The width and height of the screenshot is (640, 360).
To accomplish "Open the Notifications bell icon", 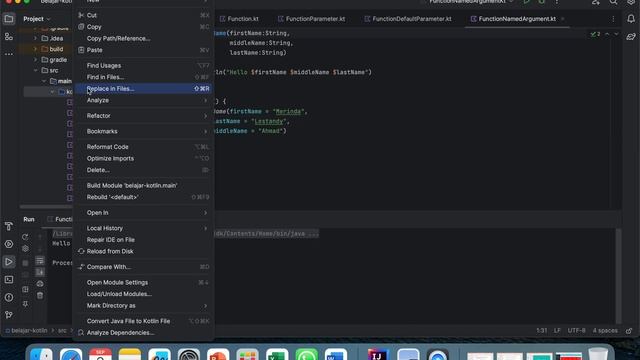I will coord(631,19).
